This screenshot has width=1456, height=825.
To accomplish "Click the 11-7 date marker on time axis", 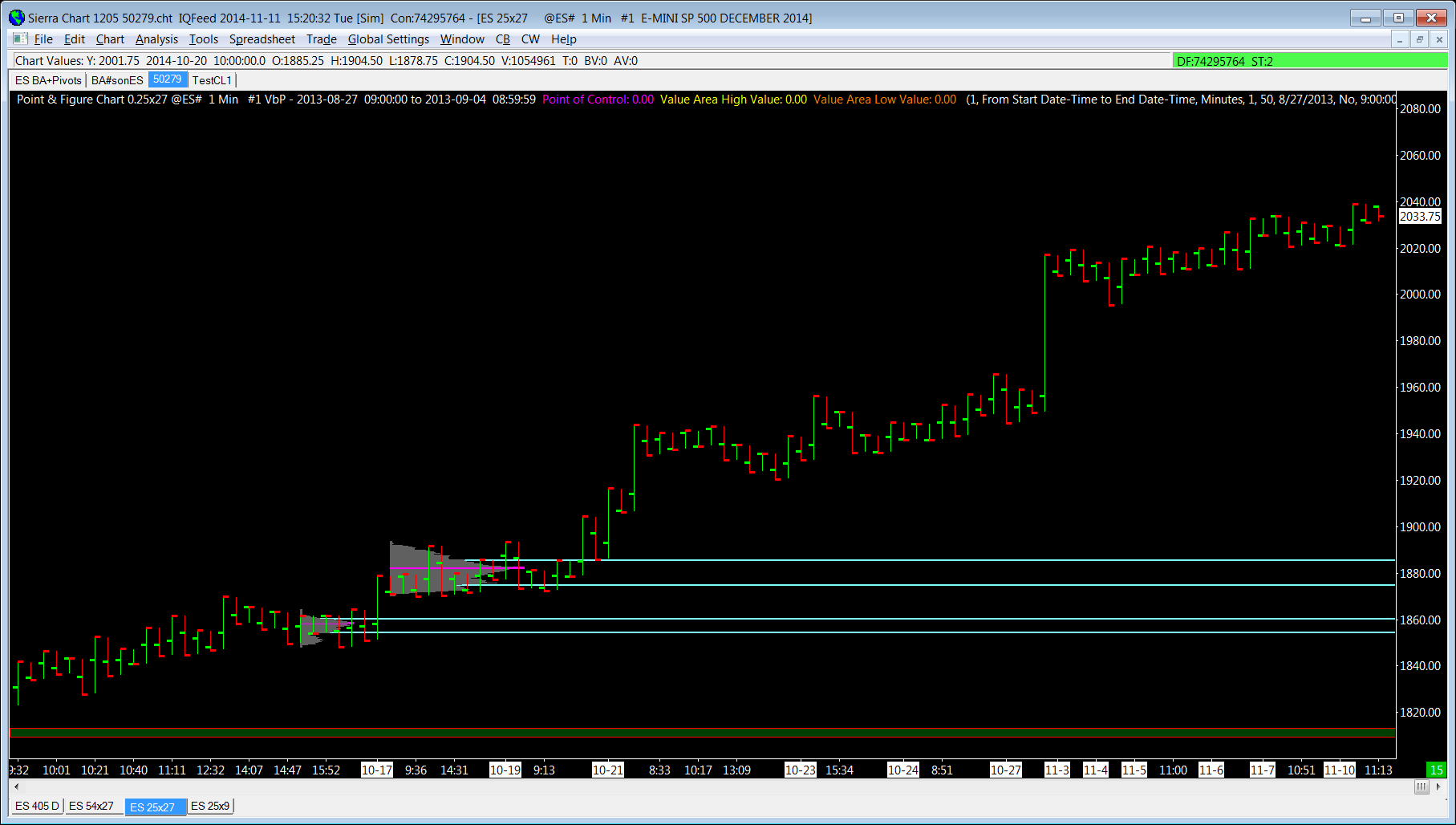I will pos(1263,770).
